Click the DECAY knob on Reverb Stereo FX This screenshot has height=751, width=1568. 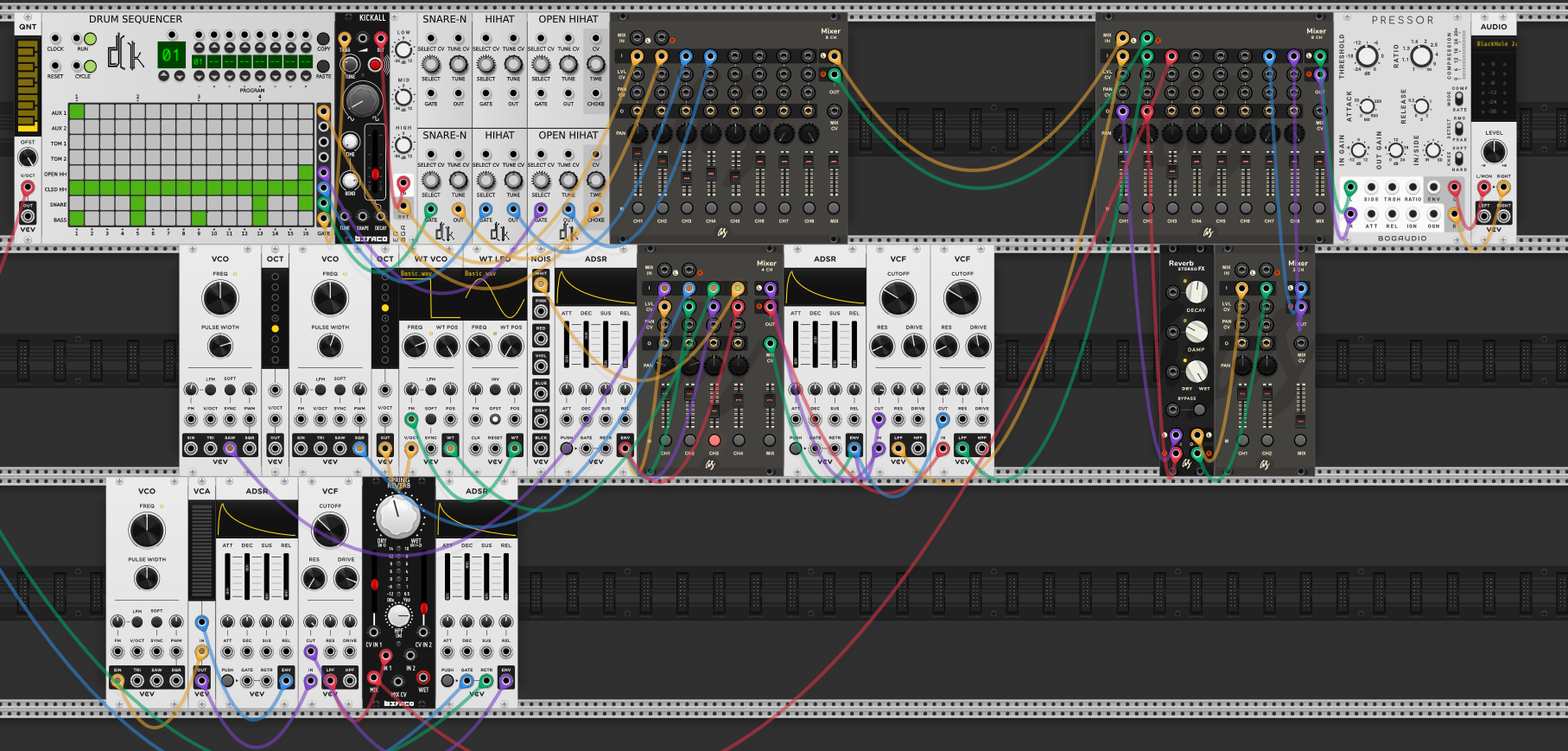pyautogui.click(x=1196, y=291)
